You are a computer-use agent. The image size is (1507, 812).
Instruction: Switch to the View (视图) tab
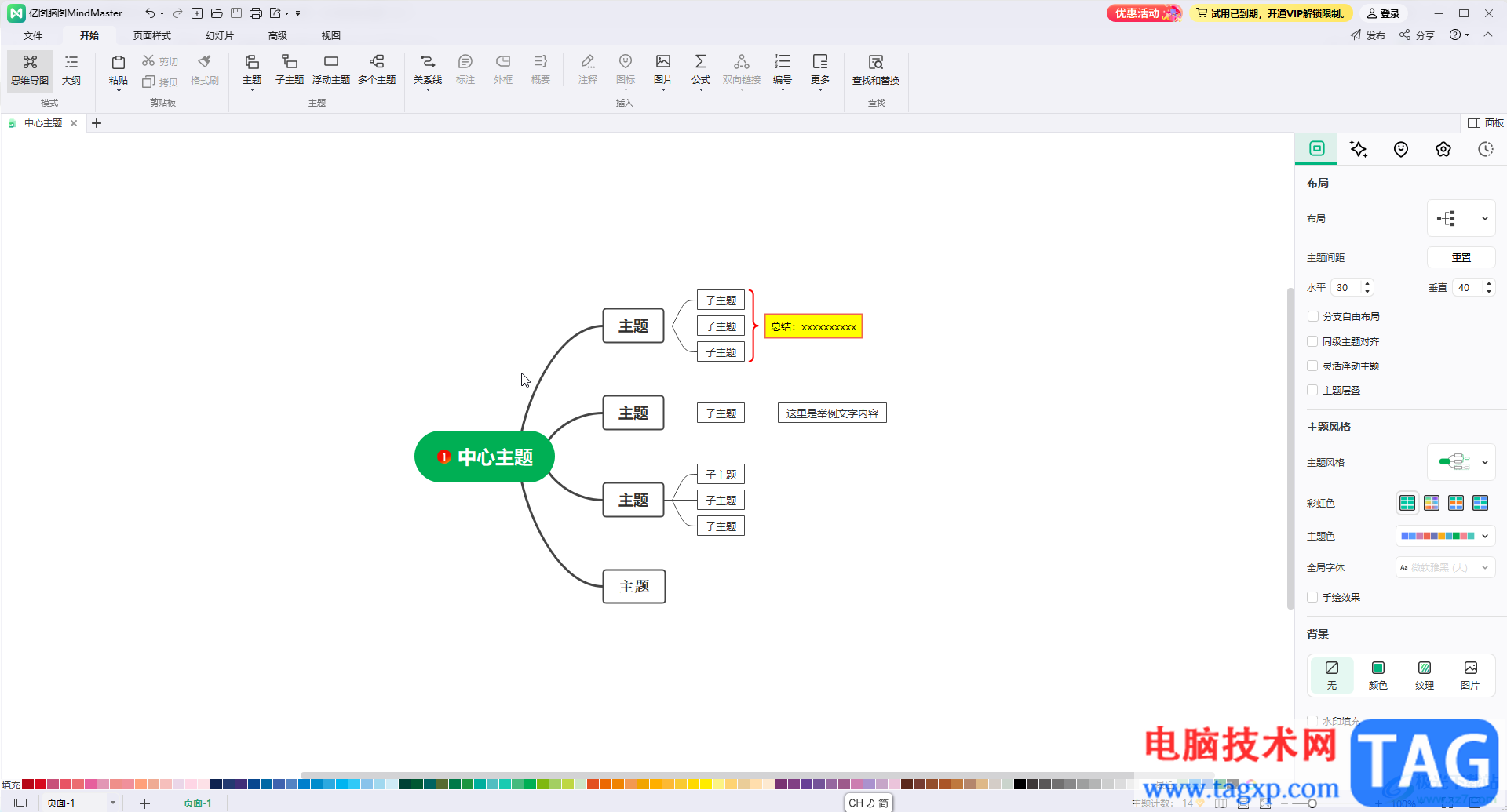click(331, 35)
